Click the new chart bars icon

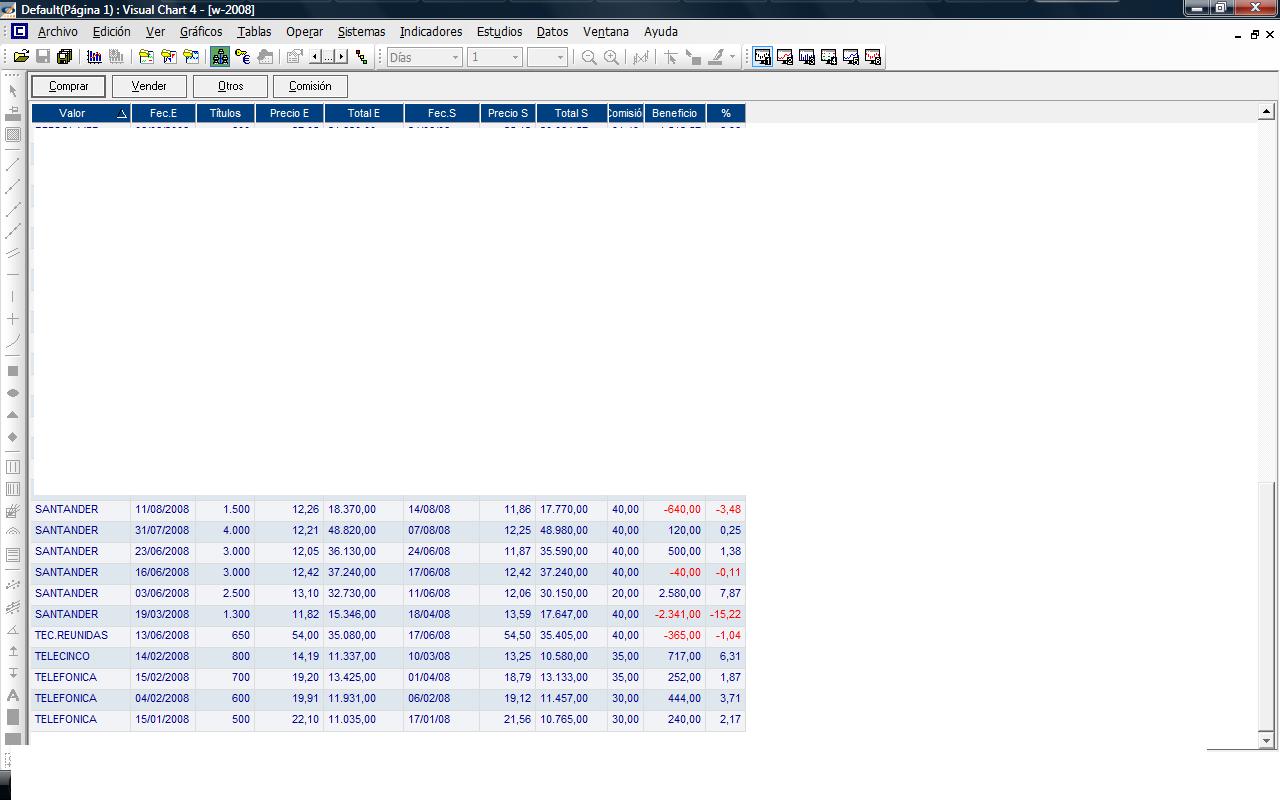94,57
